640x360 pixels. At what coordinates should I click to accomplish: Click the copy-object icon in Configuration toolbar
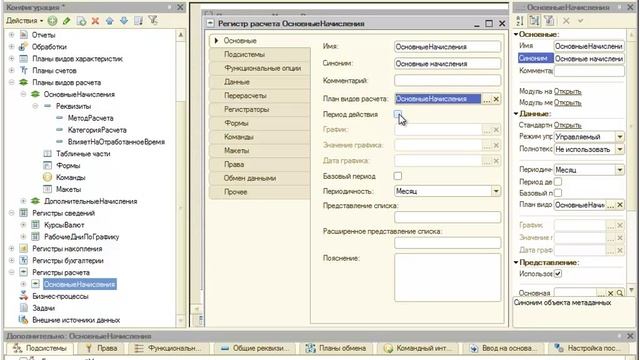(82, 20)
